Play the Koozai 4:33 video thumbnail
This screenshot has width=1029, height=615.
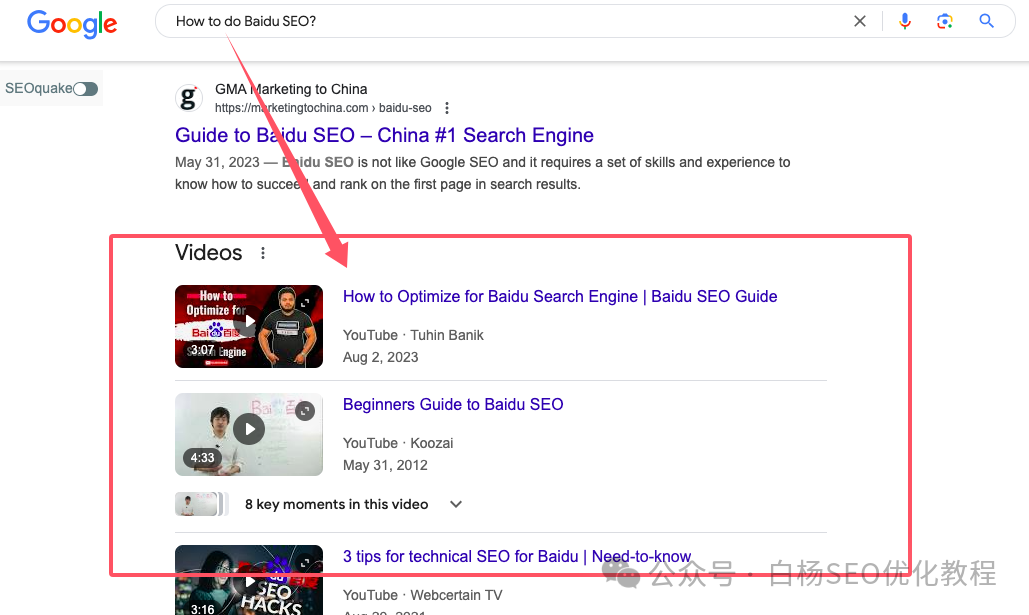tap(249, 435)
